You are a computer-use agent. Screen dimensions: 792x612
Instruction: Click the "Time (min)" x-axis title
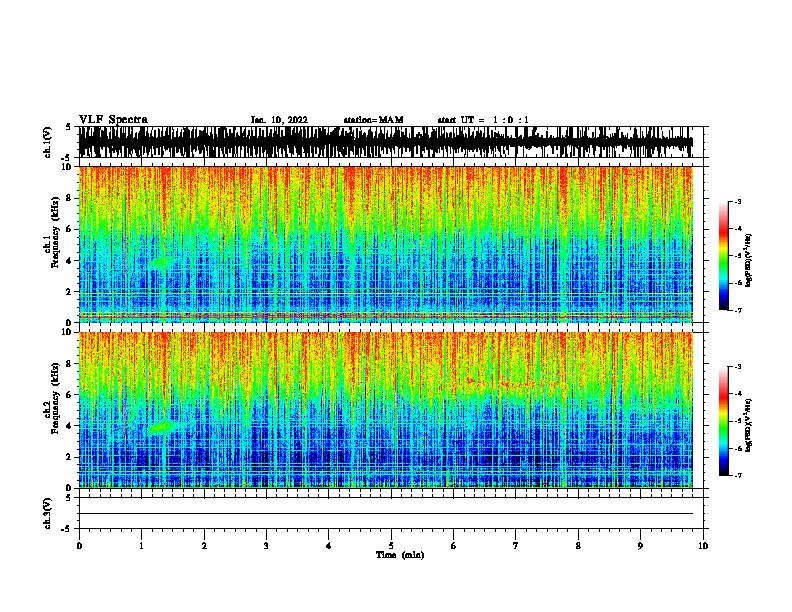click(400, 555)
